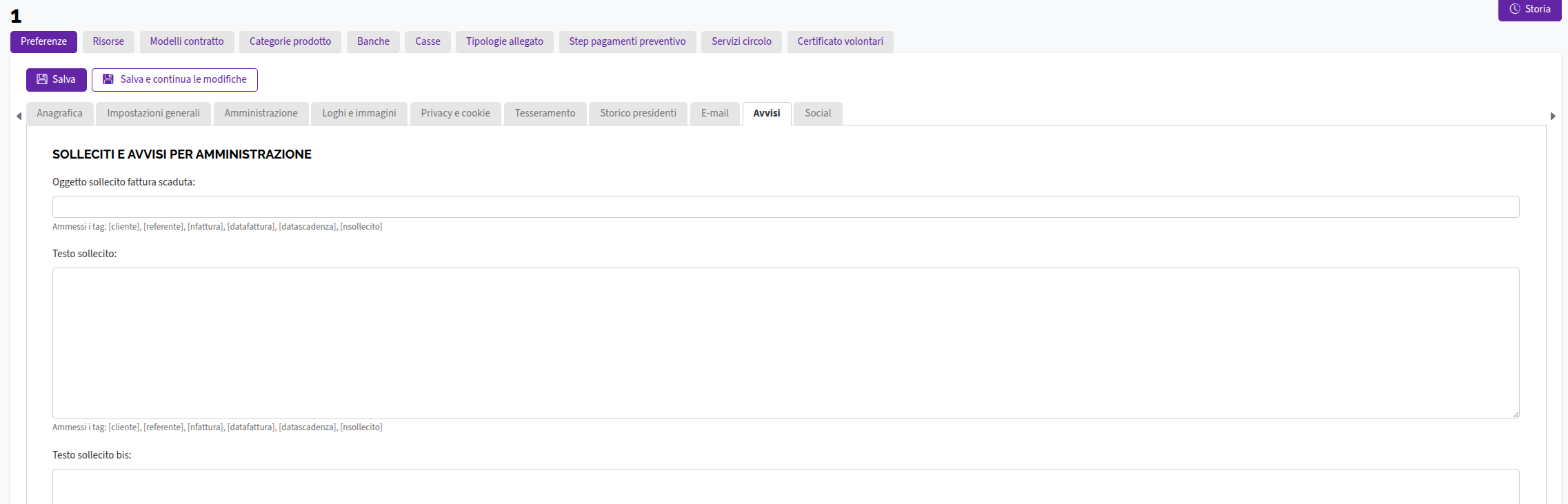Screen dimensions: 1568x504
Task: Click the Testo sollecito textarea resize handle
Action: click(x=1516, y=414)
